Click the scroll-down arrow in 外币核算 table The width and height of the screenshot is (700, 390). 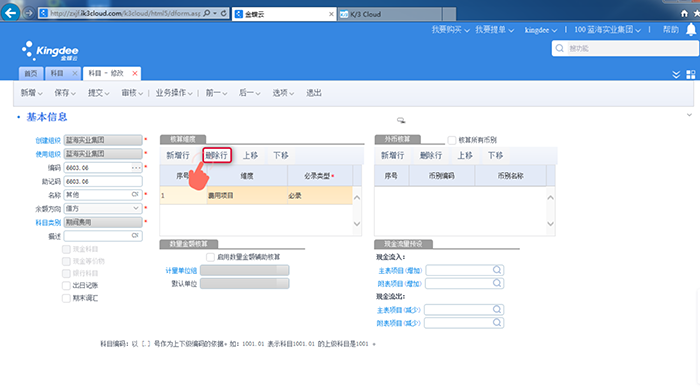(550, 224)
